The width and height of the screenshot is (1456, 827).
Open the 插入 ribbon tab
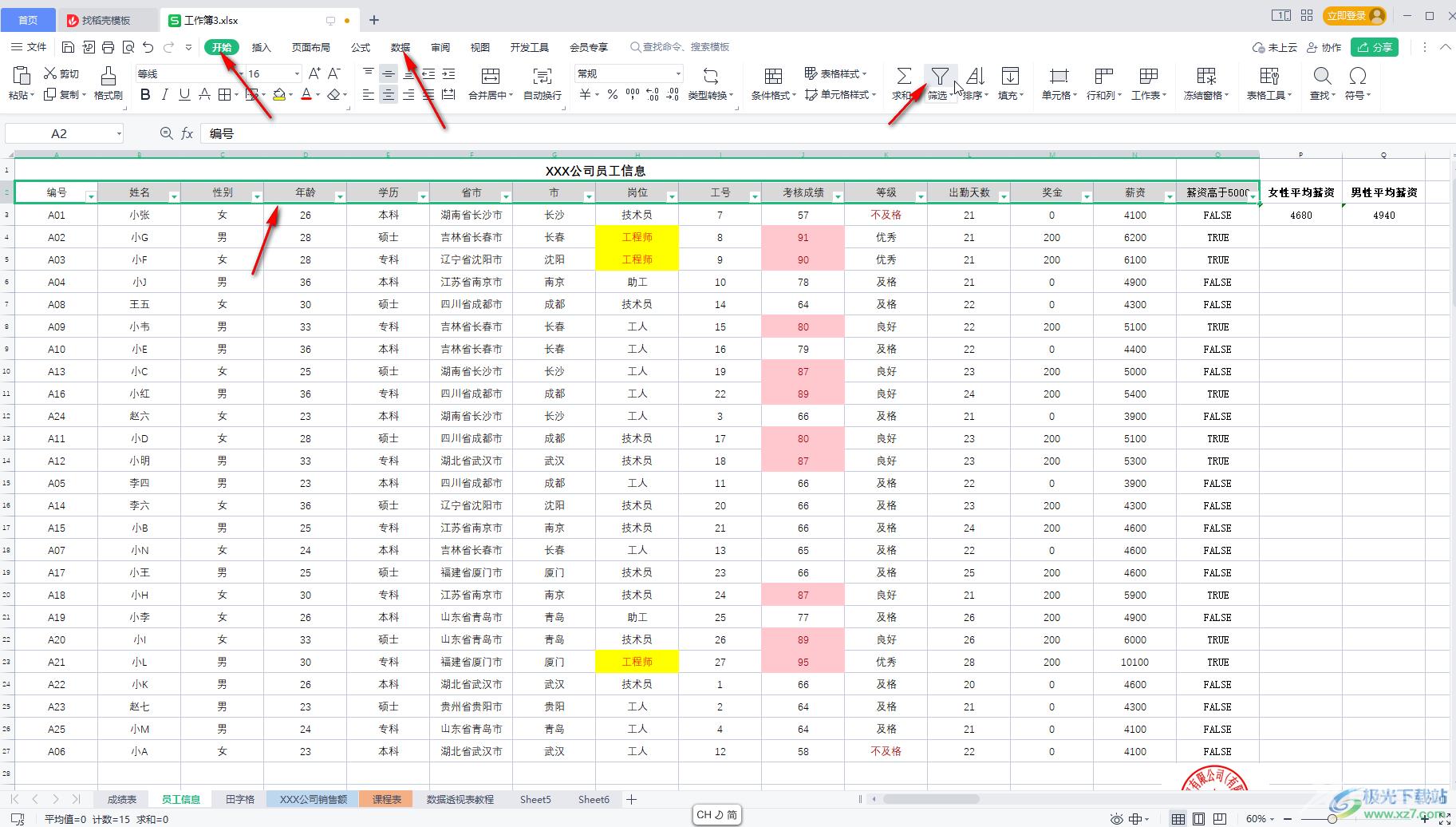[262, 47]
